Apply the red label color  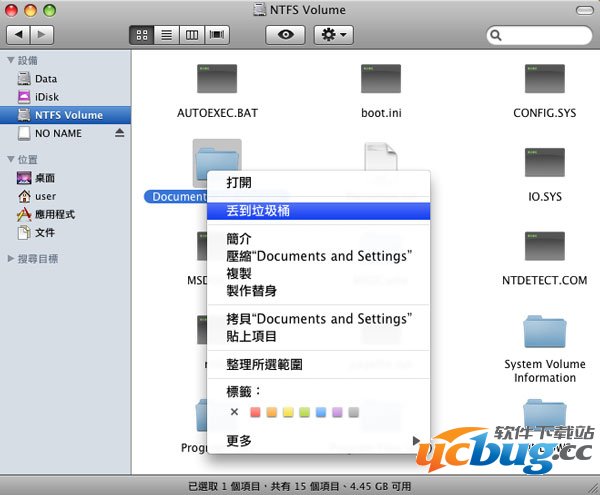click(255, 412)
